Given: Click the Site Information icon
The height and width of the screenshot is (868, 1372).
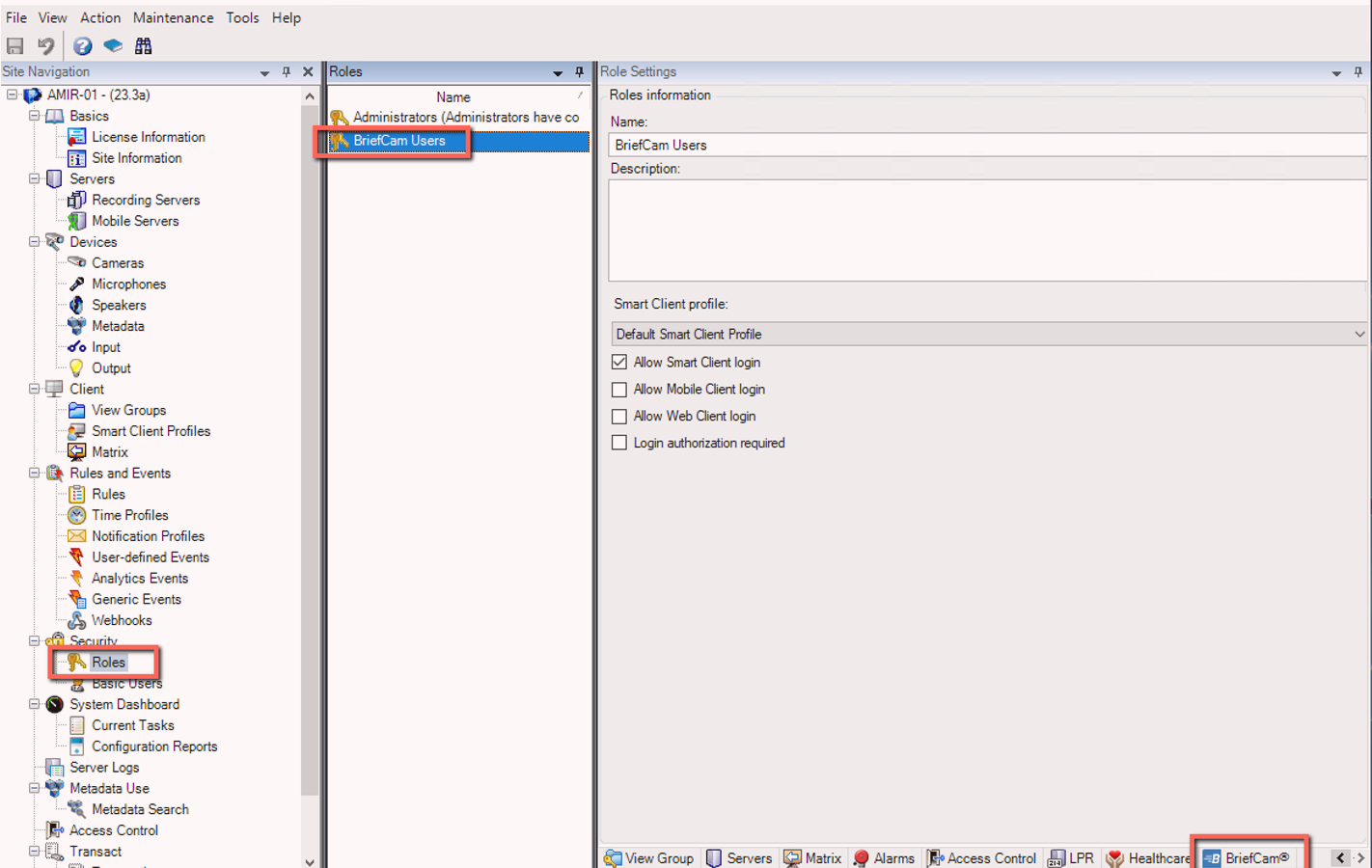Looking at the screenshot, I should click(76, 158).
